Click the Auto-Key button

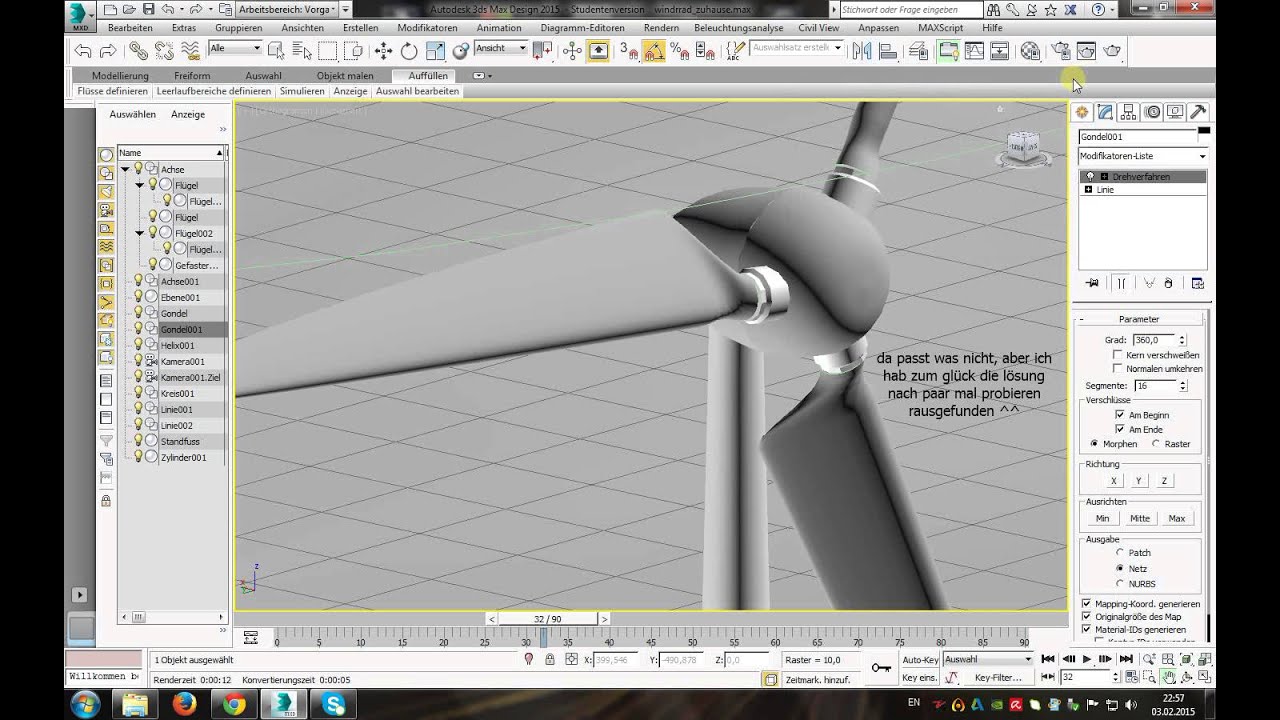(x=920, y=660)
